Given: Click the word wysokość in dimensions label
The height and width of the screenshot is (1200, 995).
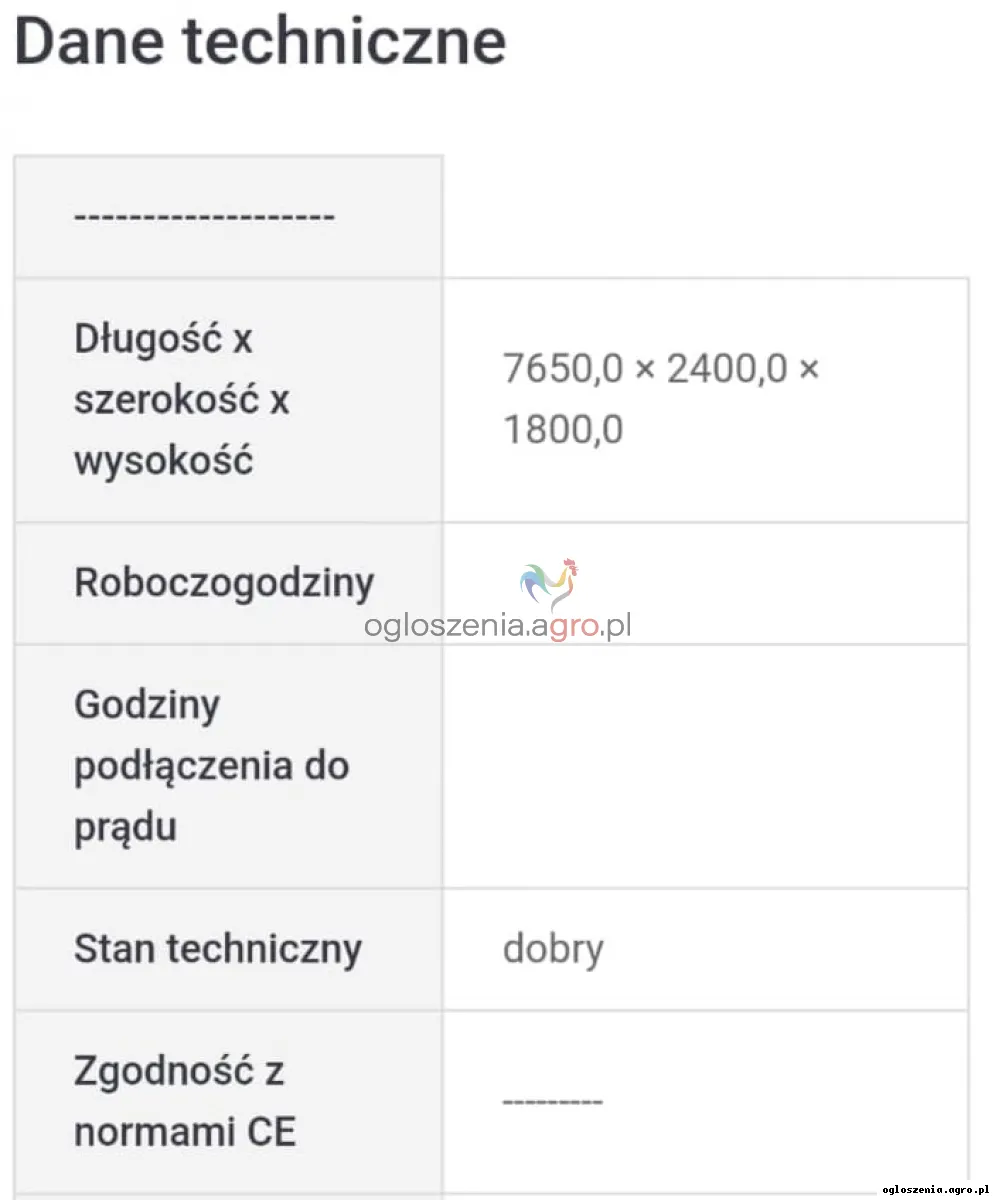Looking at the screenshot, I should tap(163, 462).
